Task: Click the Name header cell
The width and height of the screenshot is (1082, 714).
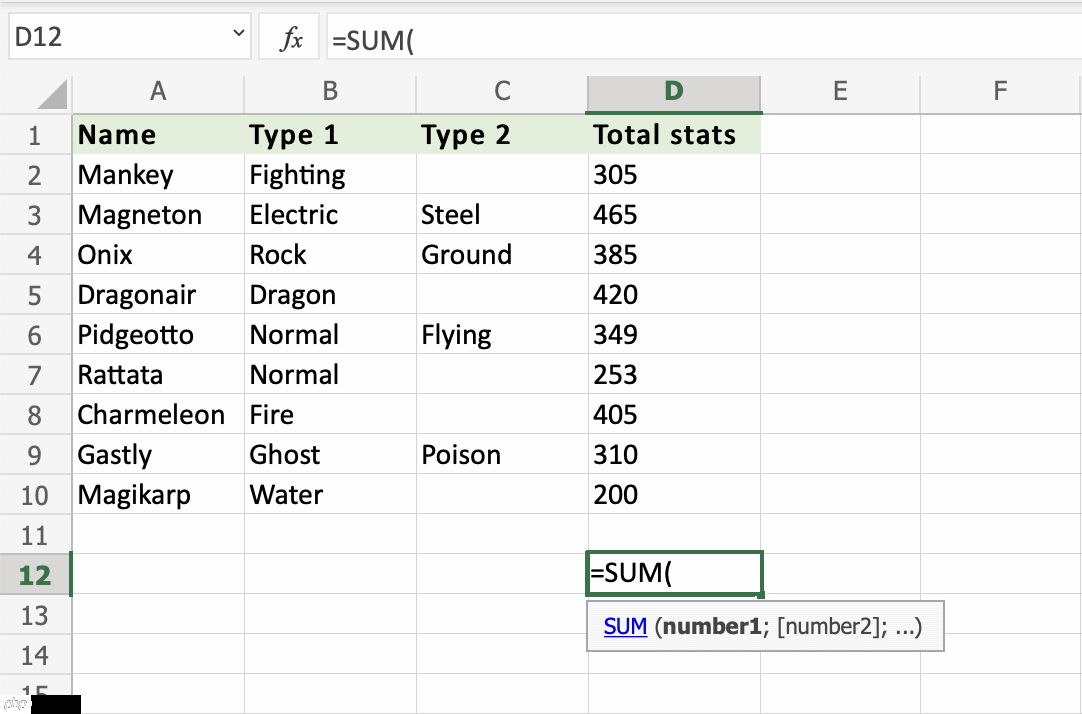Action: 158,135
